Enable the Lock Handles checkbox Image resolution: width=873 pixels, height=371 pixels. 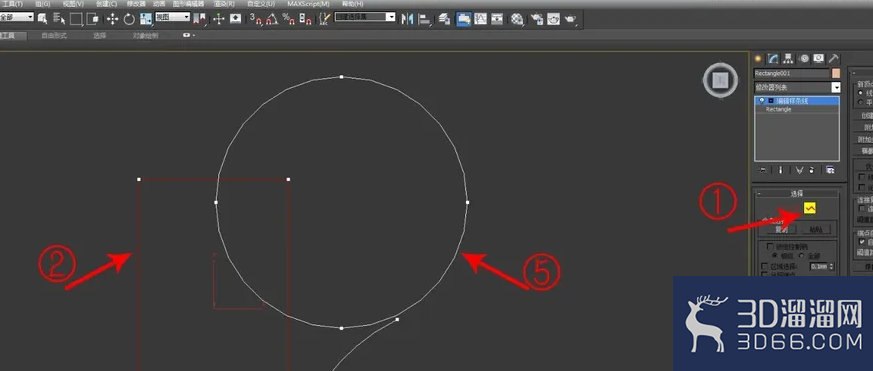(x=771, y=246)
